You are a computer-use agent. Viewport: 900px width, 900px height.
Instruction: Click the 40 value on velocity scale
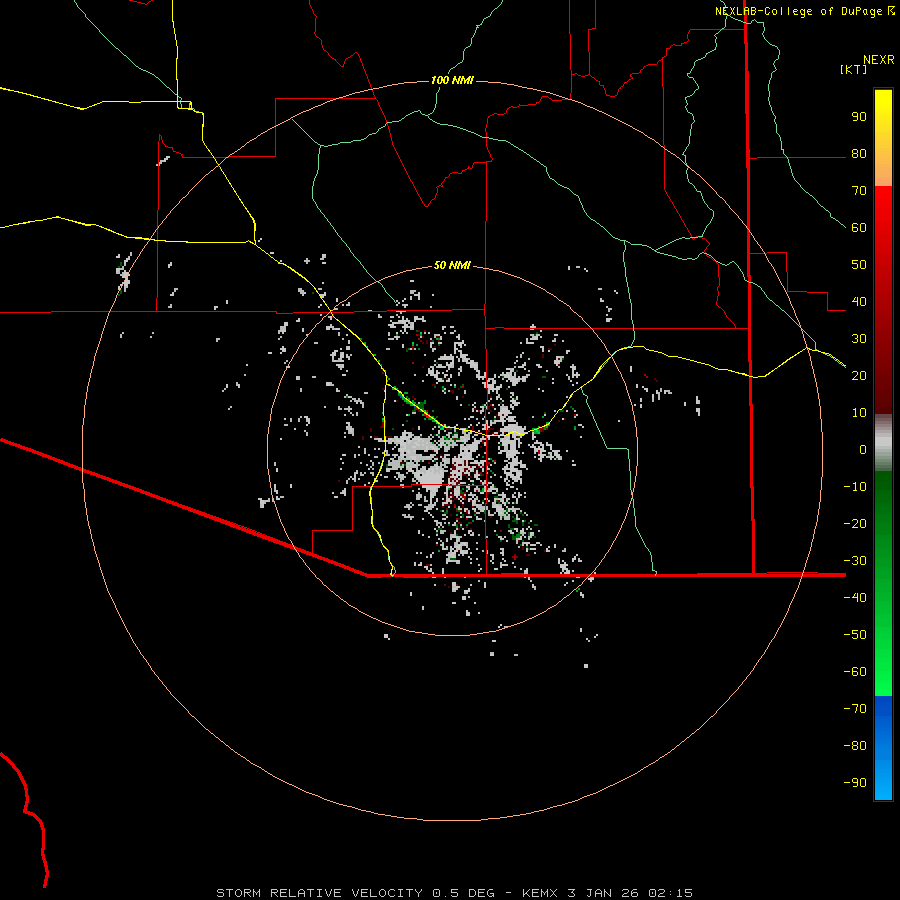[x=859, y=301]
